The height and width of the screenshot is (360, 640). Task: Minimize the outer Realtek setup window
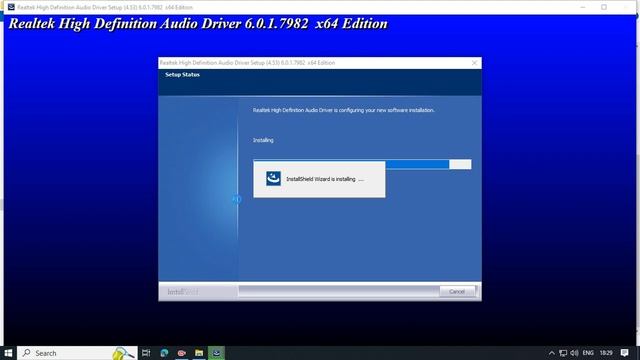(x=583, y=7)
